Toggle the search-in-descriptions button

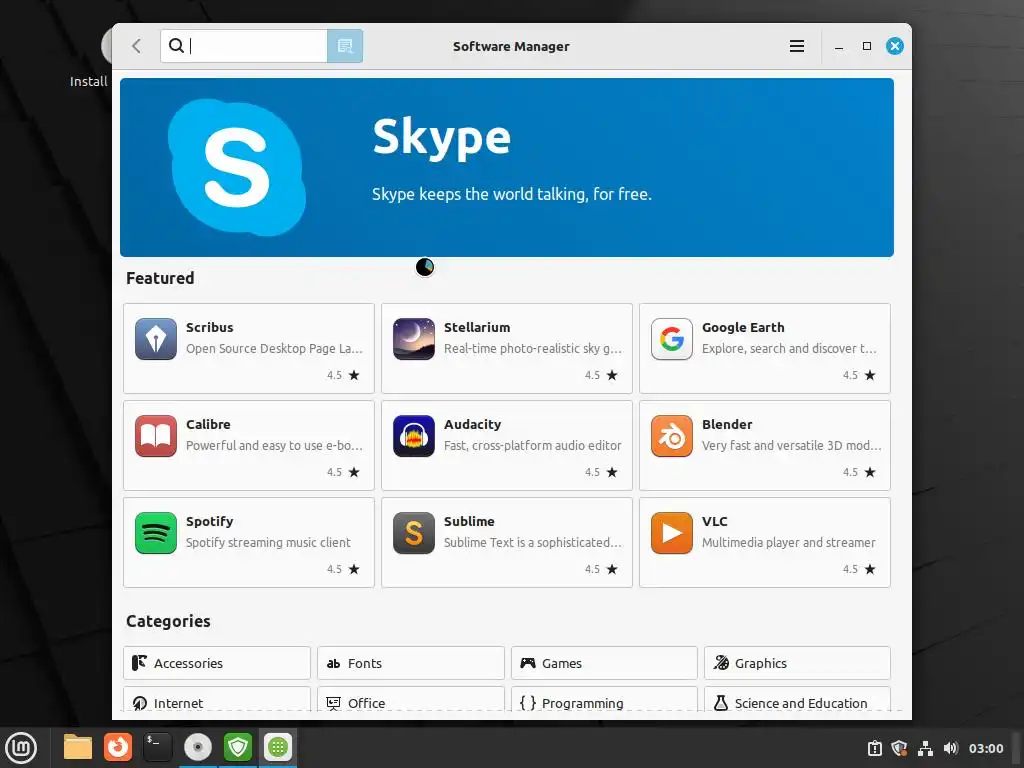[345, 46]
